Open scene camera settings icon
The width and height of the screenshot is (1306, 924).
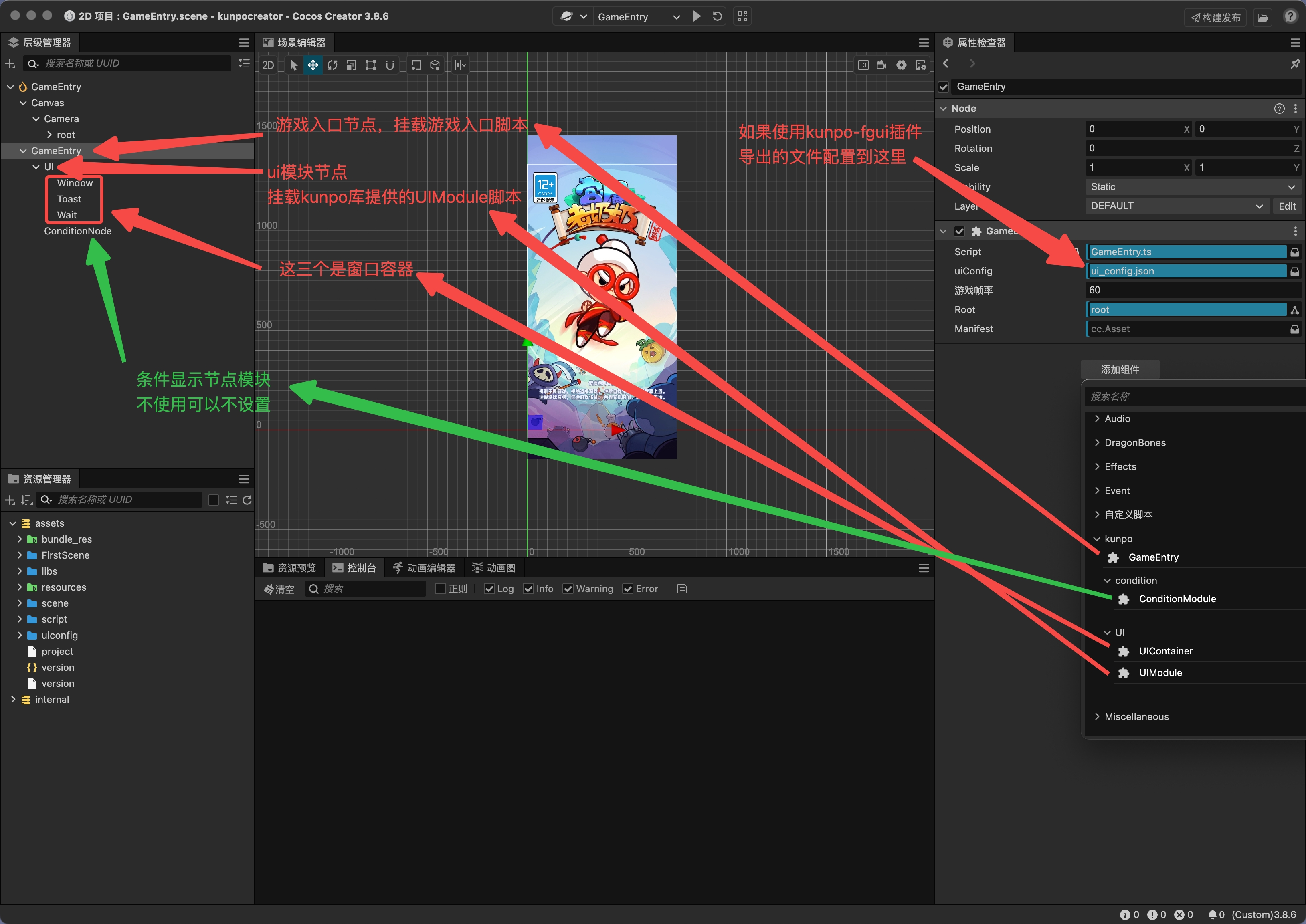tap(881, 65)
